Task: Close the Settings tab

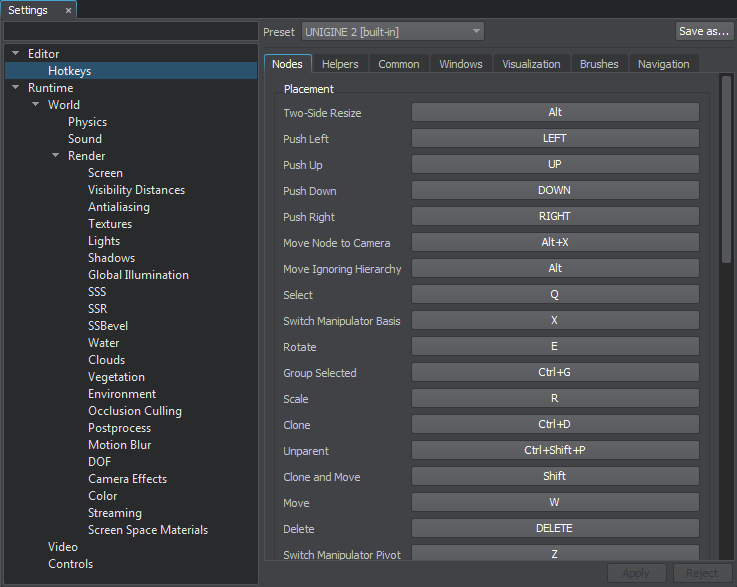Action: (x=68, y=10)
